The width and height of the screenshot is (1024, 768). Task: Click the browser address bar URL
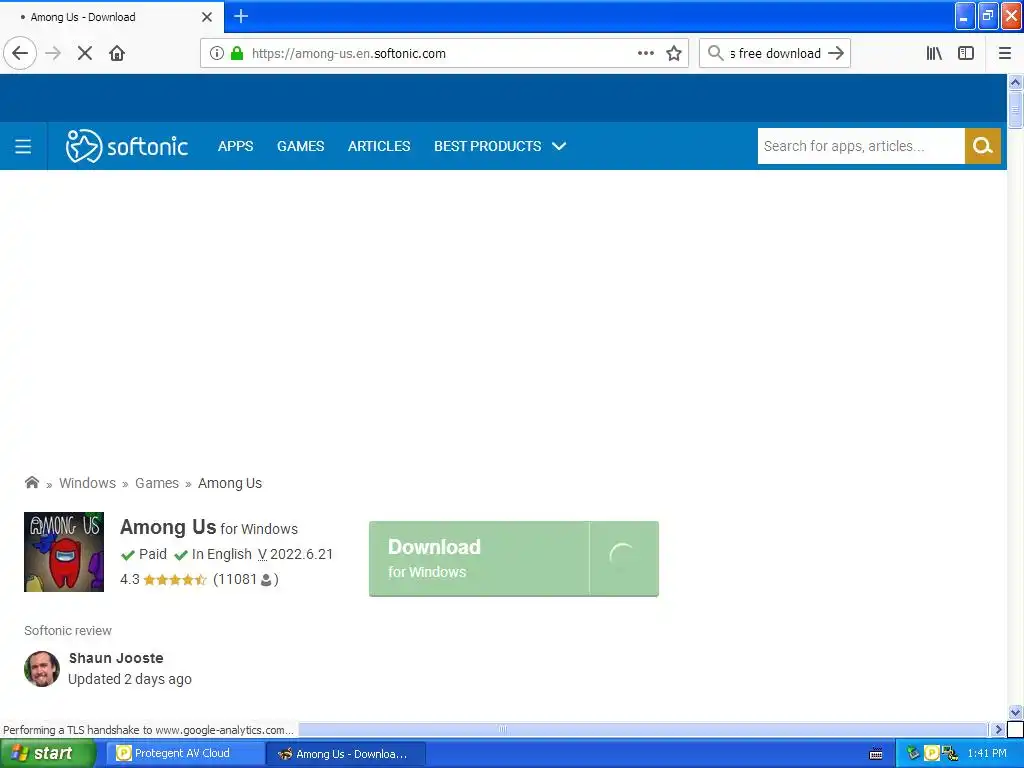(x=349, y=54)
